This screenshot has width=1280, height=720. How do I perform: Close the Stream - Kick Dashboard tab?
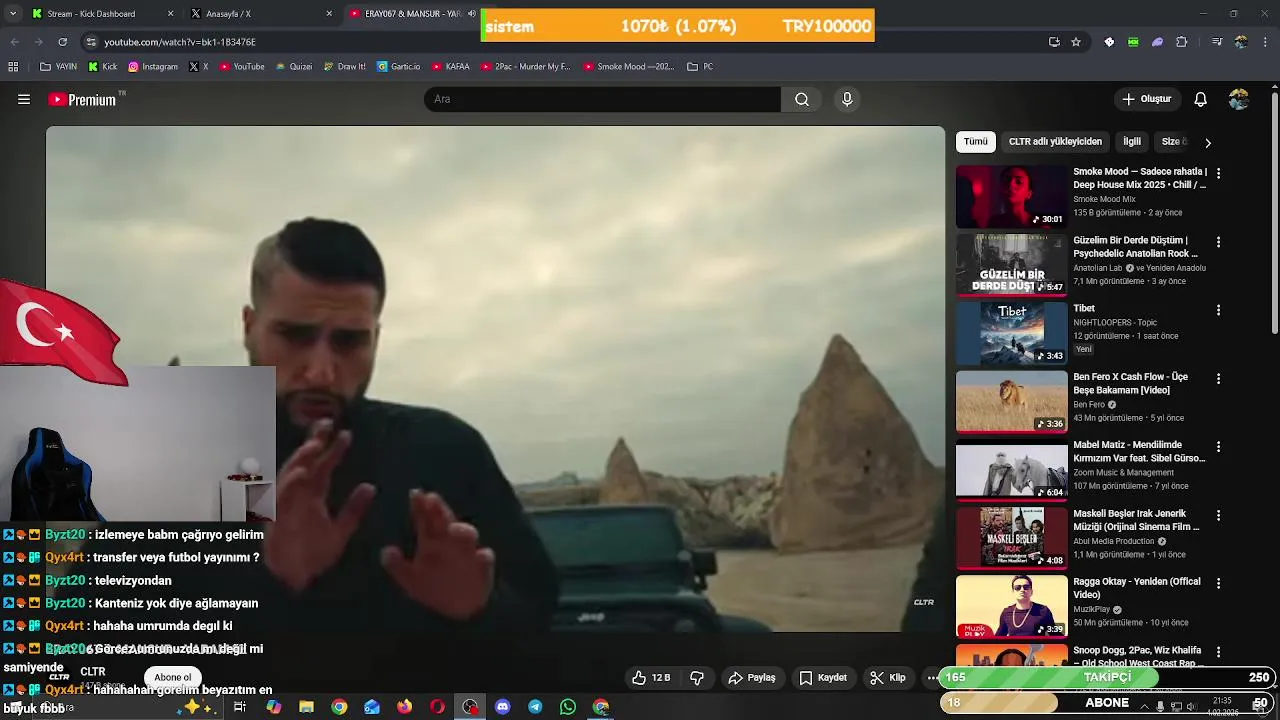[170, 14]
